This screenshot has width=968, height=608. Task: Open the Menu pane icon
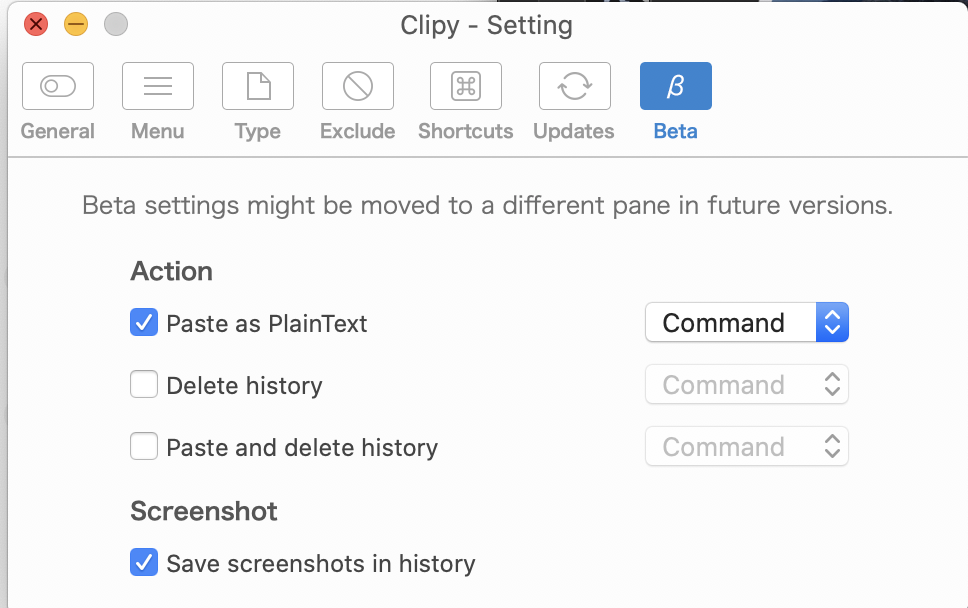[x=158, y=86]
